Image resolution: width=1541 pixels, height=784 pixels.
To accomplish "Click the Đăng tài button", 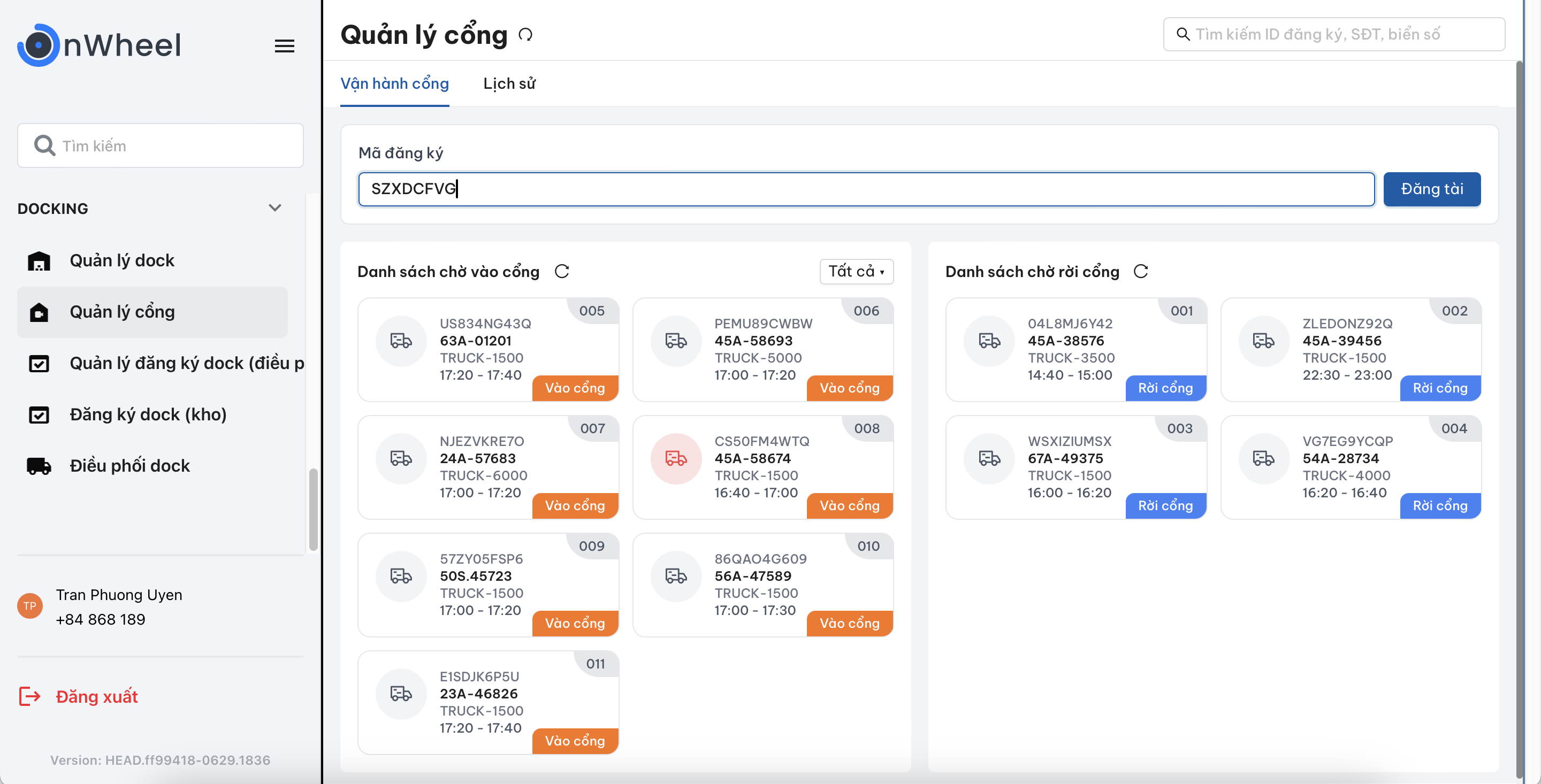I will tap(1432, 189).
